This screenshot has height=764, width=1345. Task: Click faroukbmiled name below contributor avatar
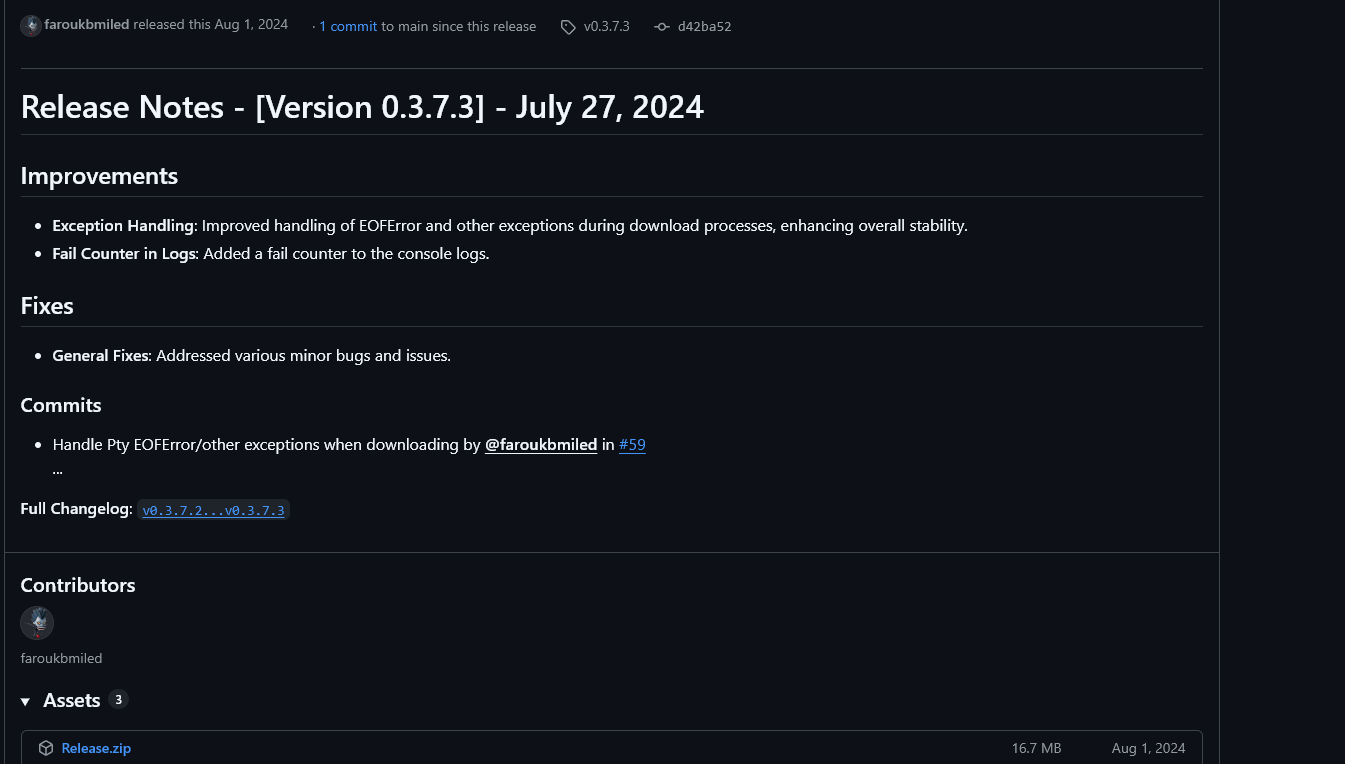61,658
